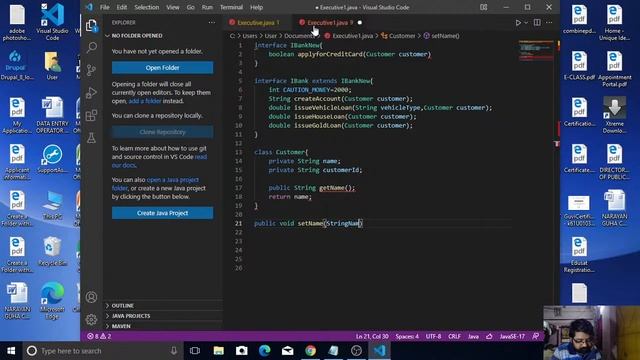This screenshot has height=360, width=640.
Task: Click the taskbar search box
Action: (x=102, y=351)
